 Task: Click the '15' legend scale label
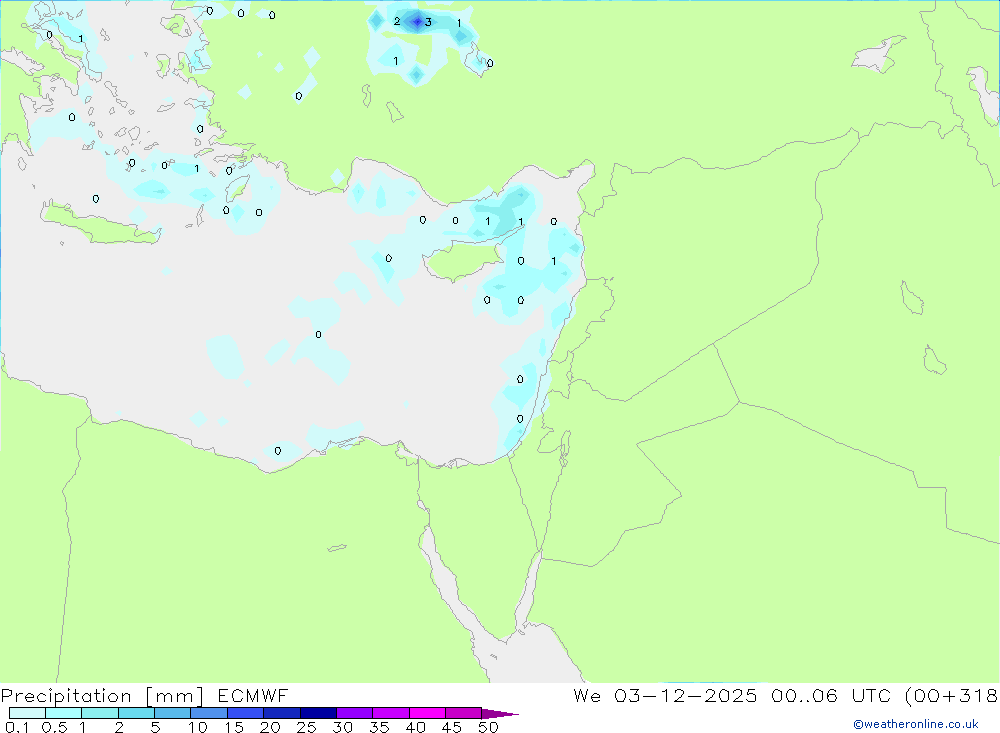click(234, 727)
